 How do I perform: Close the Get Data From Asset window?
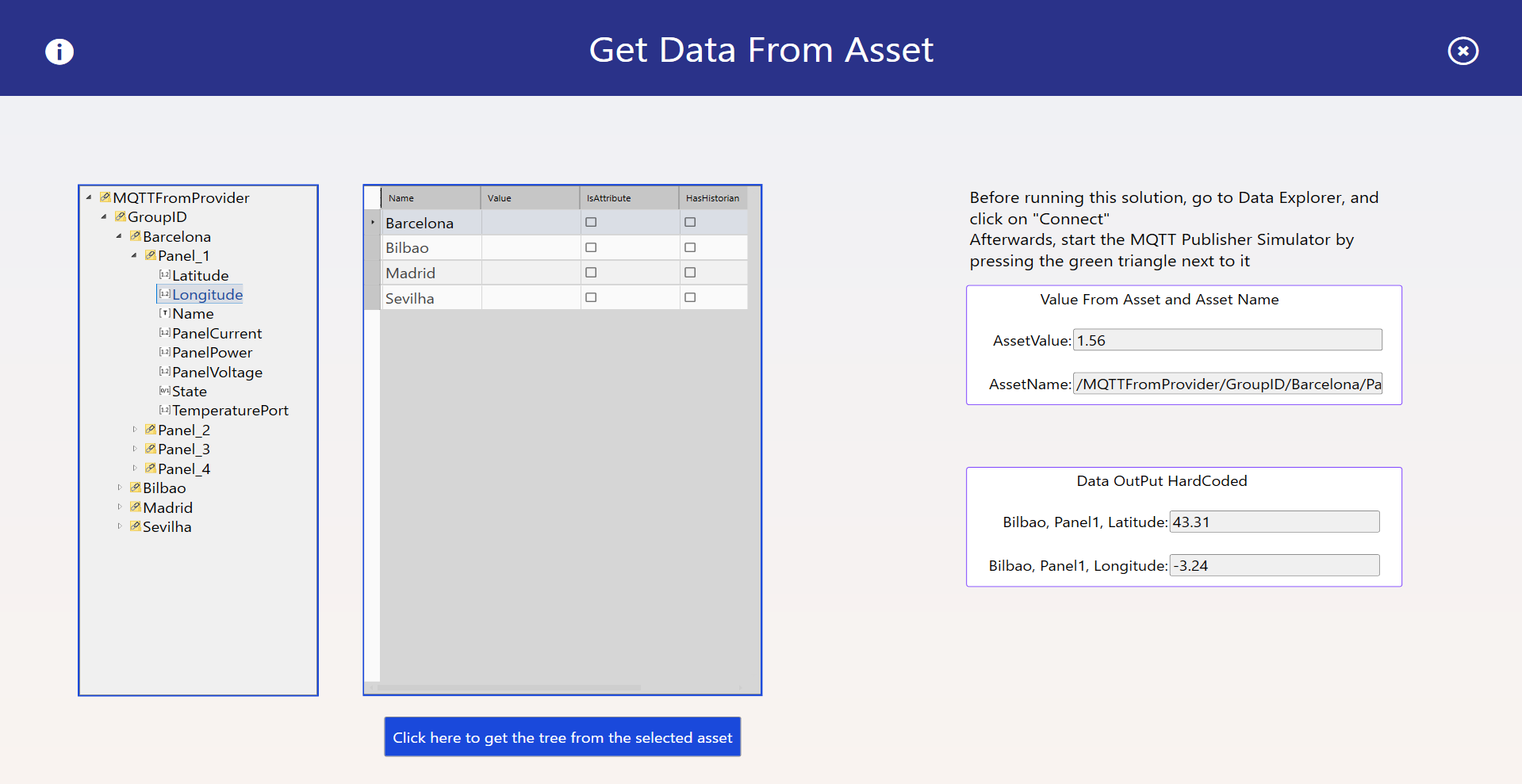(x=1463, y=52)
